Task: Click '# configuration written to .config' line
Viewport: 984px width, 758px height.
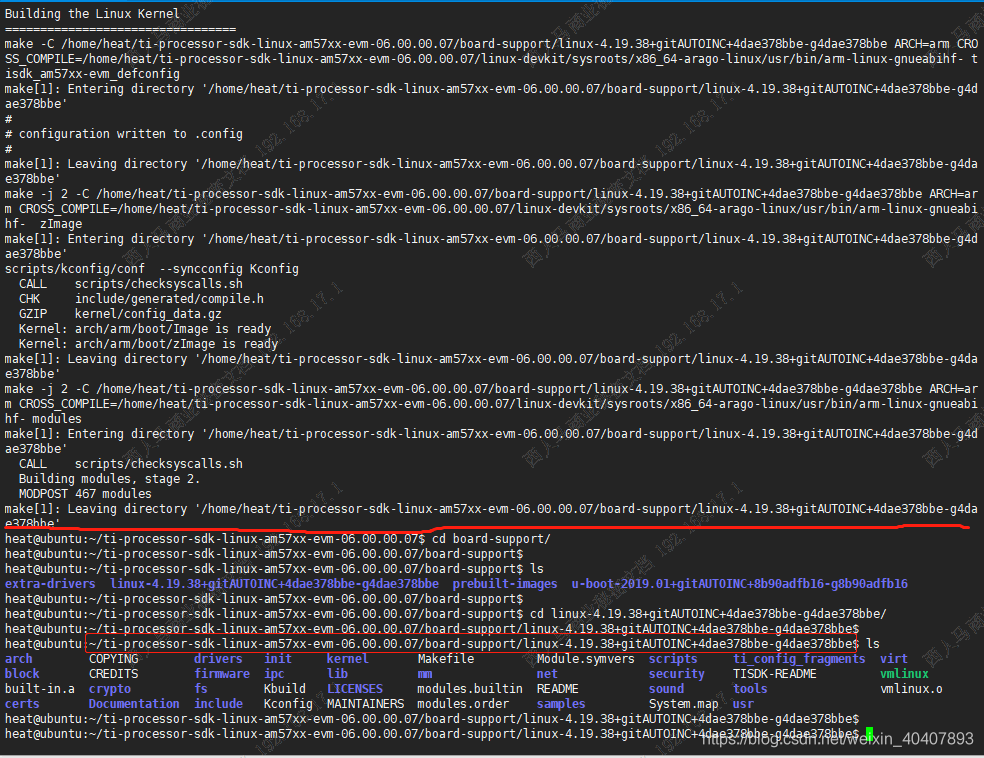Action: (124, 134)
